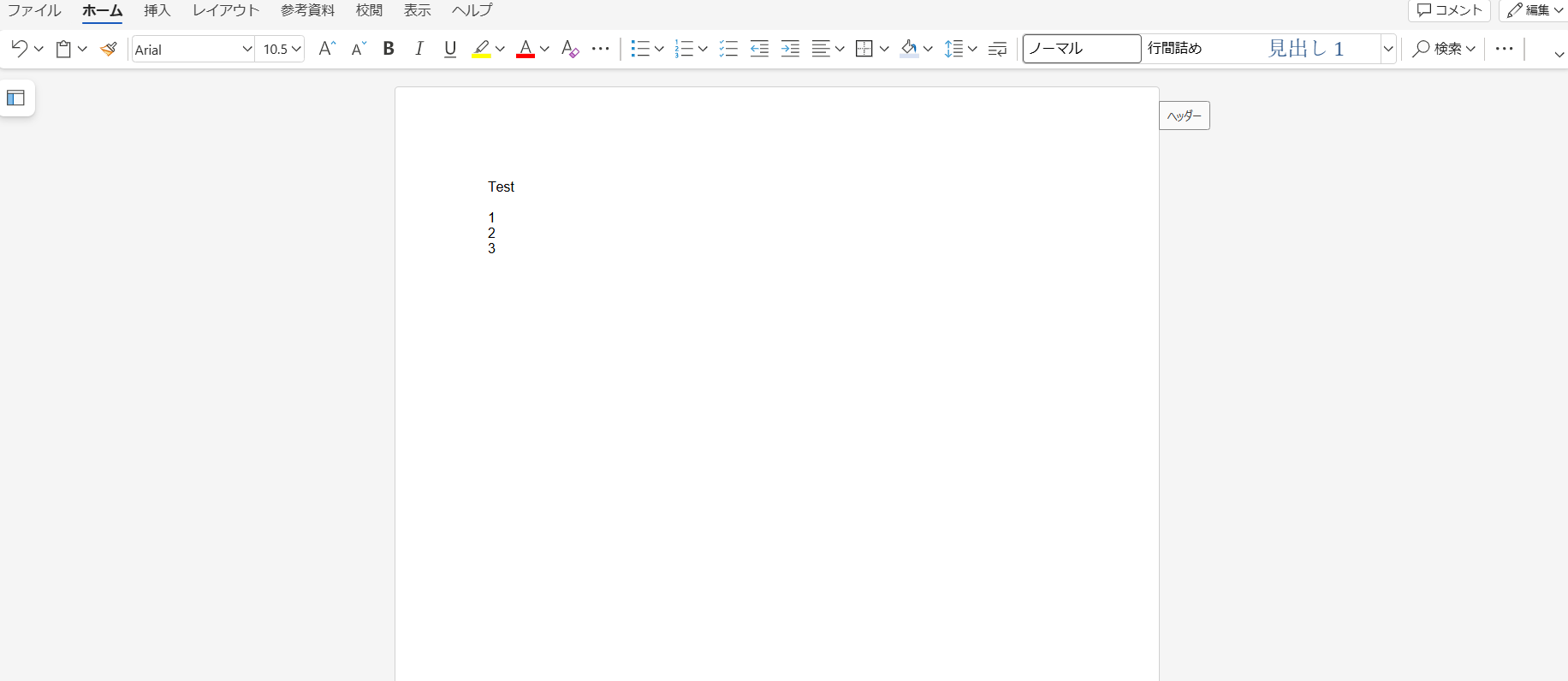Open the コメント comments pane
Viewport: 1568px width, 681px height.
1450,10
